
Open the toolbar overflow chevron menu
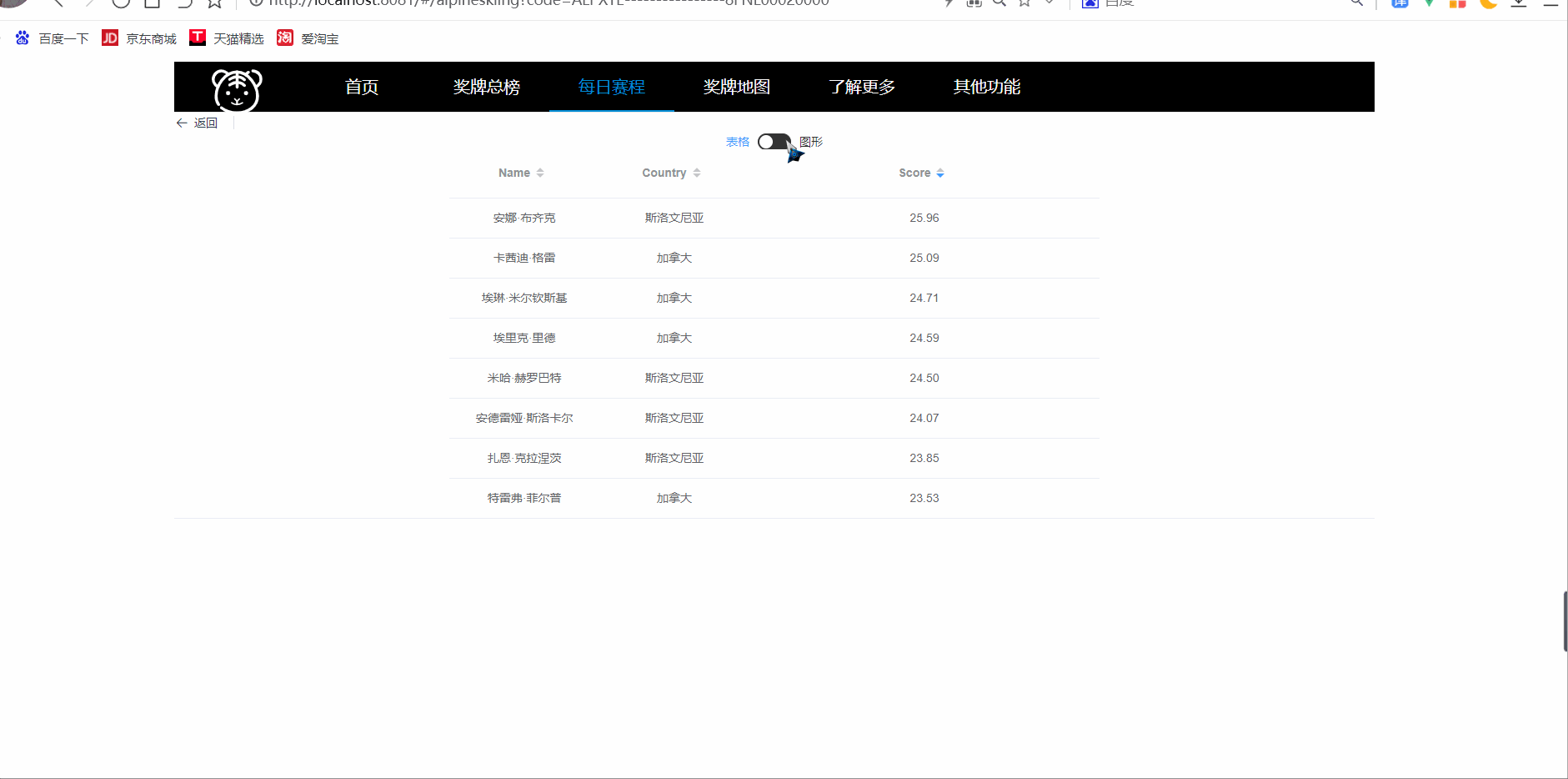click(1050, 3)
